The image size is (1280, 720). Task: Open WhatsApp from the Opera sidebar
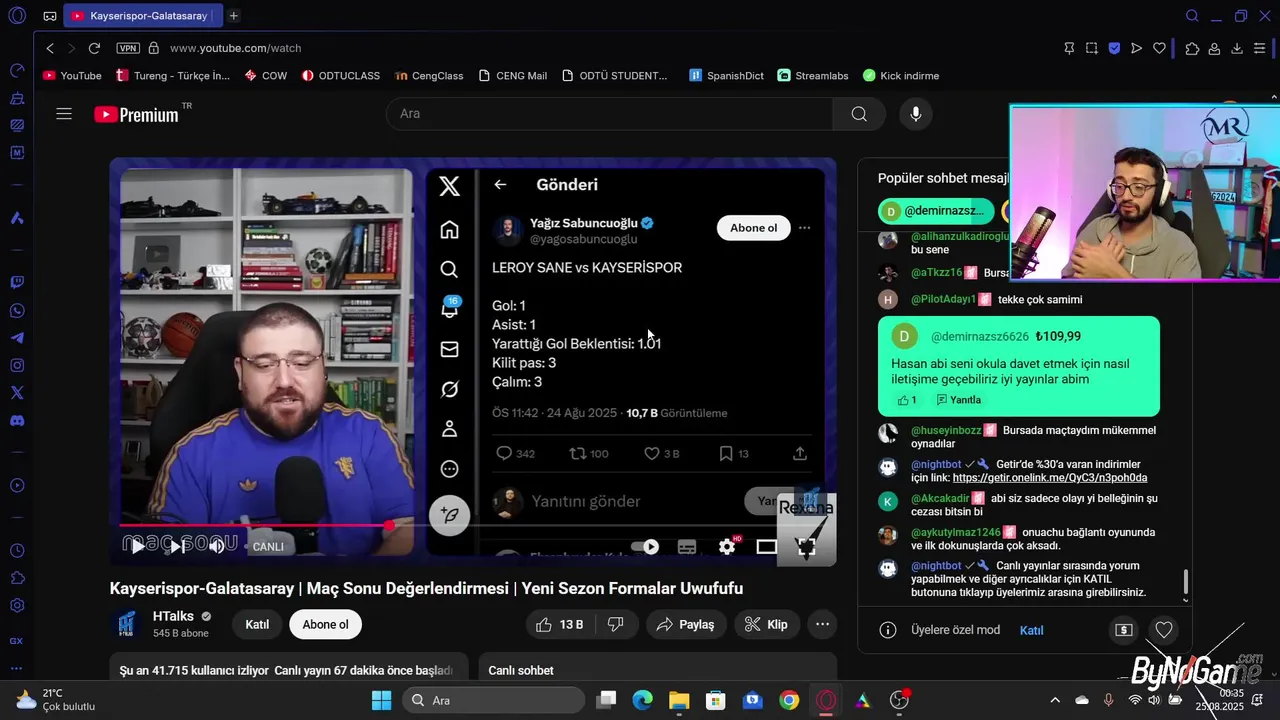17,311
